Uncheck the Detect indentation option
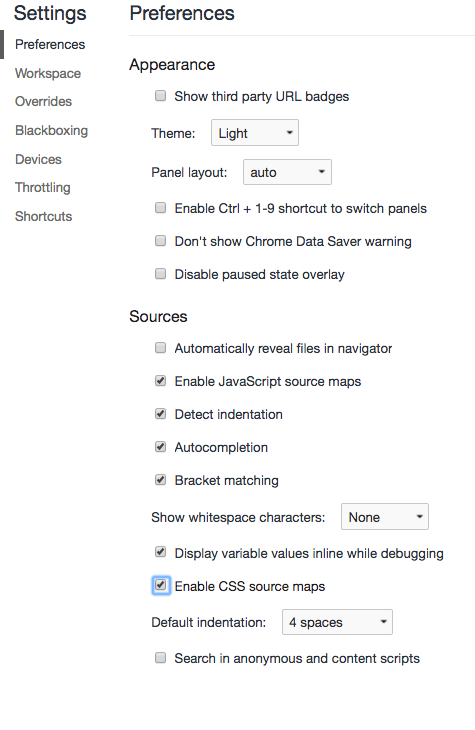Viewport: 475px width, 730px height. [160, 414]
